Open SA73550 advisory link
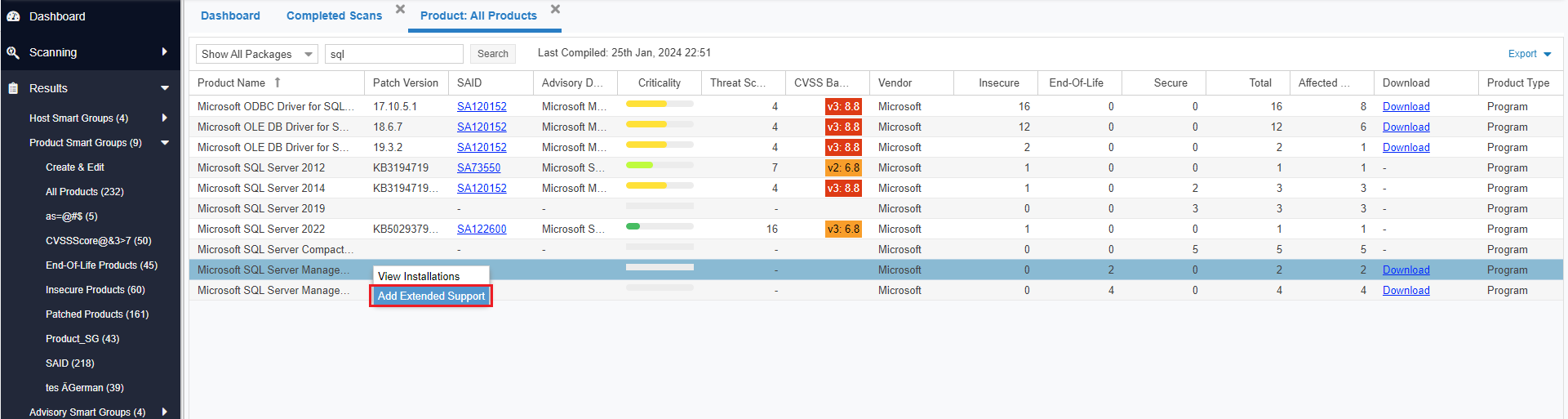Viewport: 1568px width, 419px height. 478,167
